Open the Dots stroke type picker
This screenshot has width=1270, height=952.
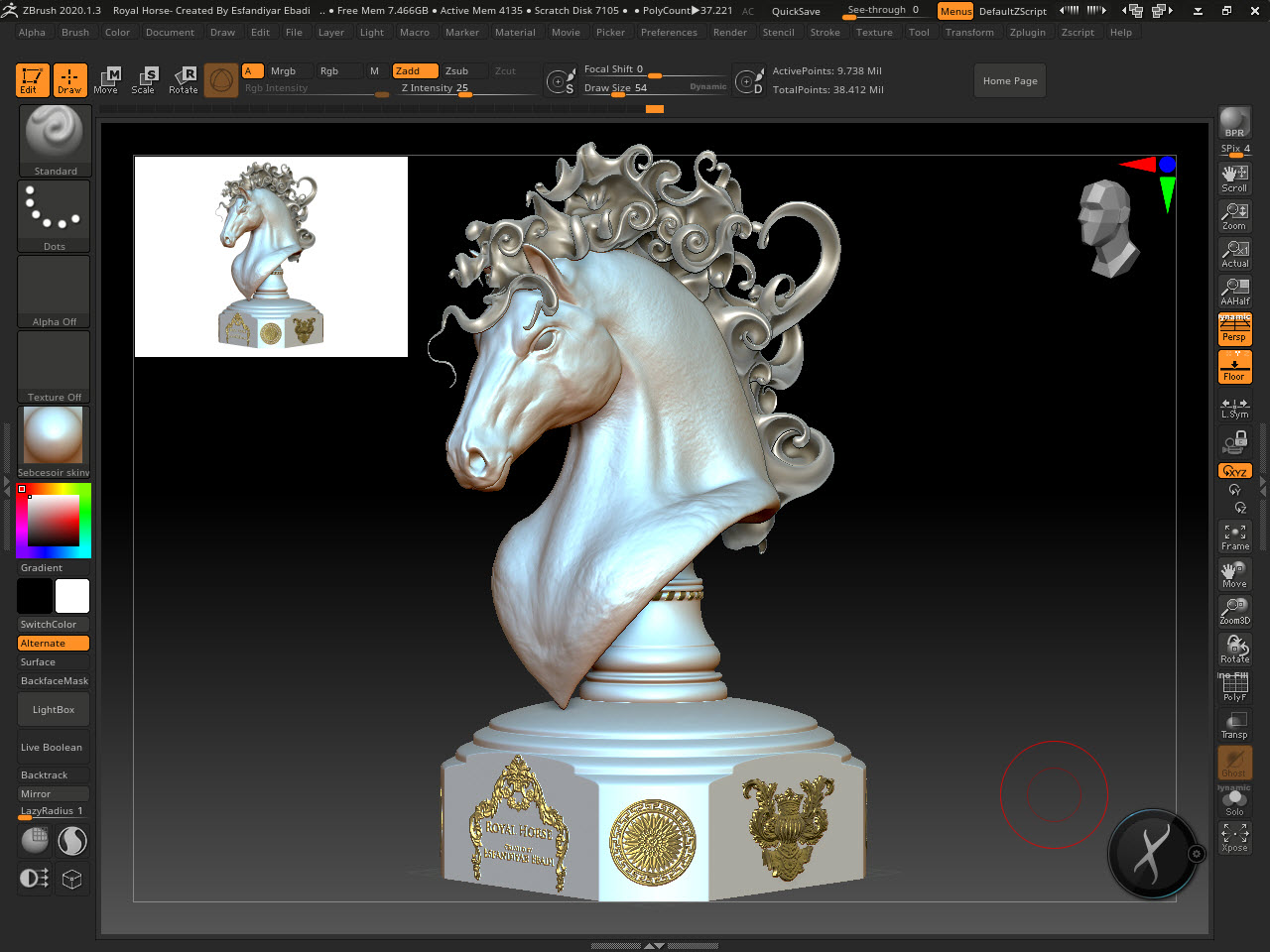coord(55,215)
